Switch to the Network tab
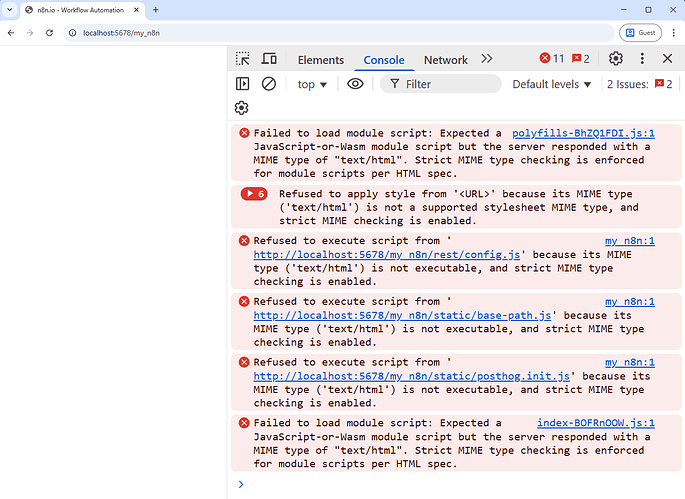Screen dimensions: 685x499 click(x=445, y=60)
